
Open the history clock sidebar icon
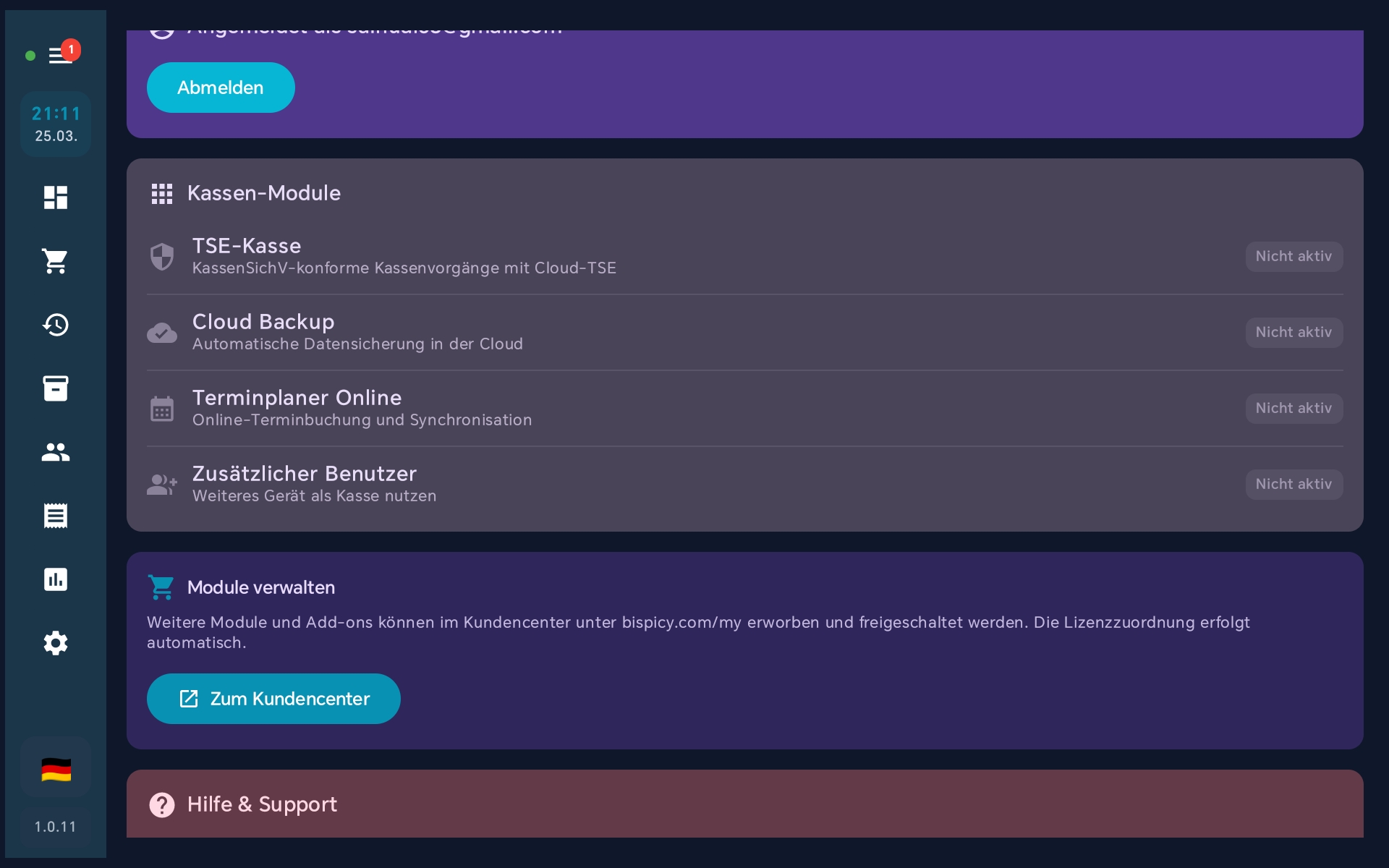(56, 325)
